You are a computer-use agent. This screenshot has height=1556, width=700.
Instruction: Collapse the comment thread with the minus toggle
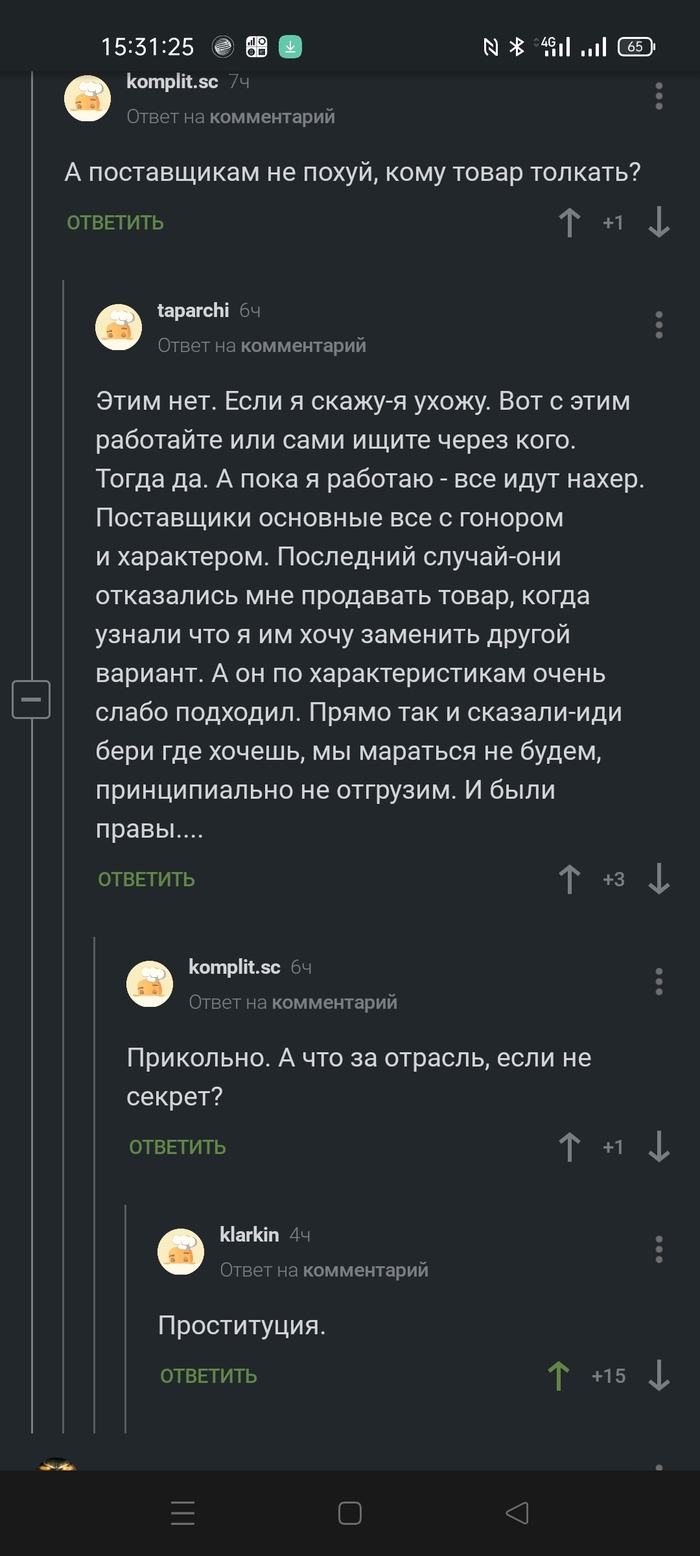[x=31, y=699]
